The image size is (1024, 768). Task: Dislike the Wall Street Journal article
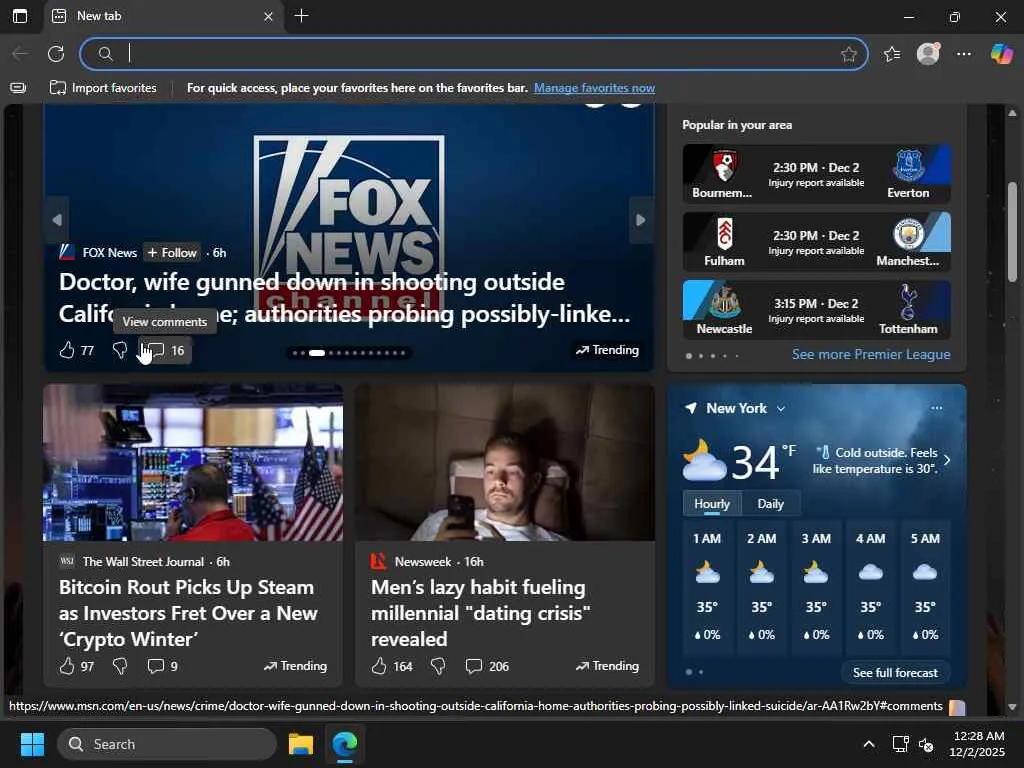point(120,666)
